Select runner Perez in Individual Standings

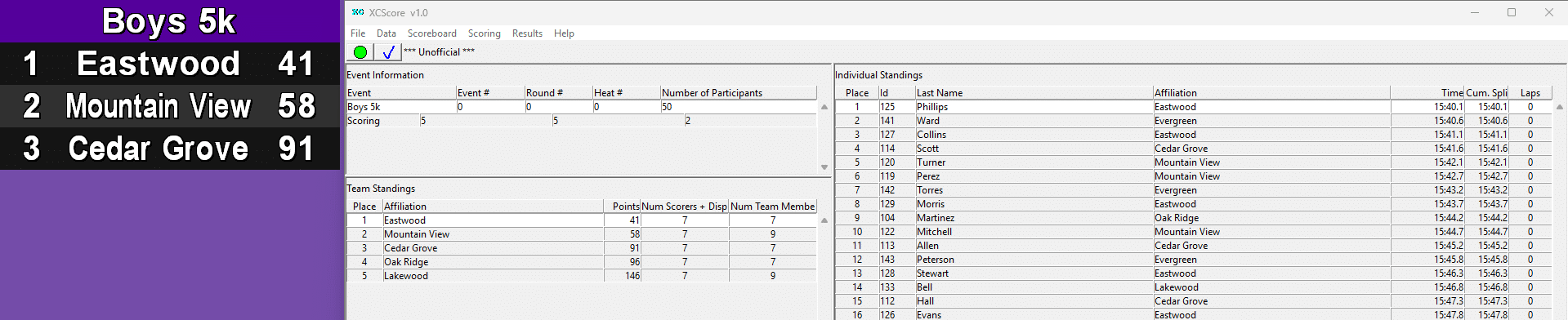(x=1194, y=176)
